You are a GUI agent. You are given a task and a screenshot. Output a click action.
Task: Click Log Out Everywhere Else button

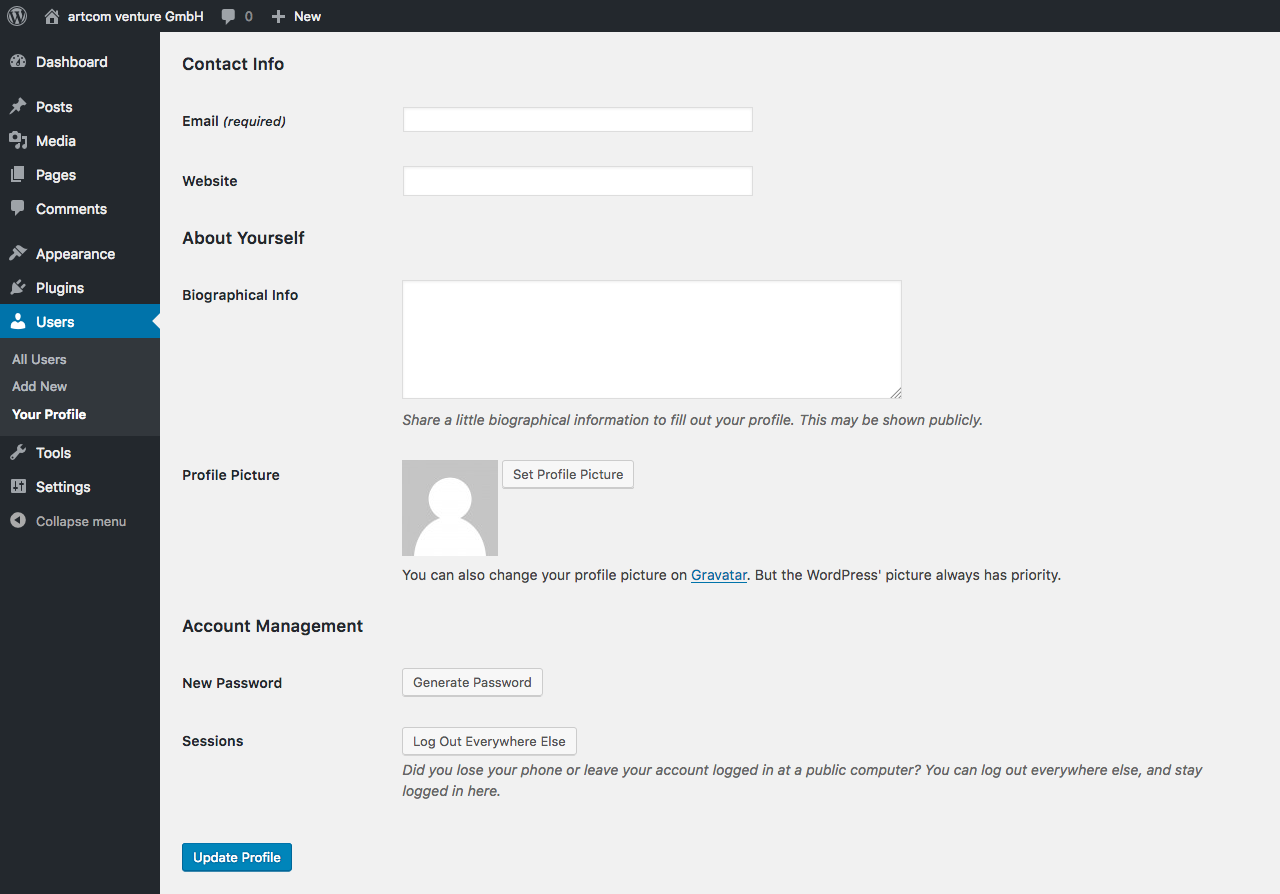click(x=489, y=741)
